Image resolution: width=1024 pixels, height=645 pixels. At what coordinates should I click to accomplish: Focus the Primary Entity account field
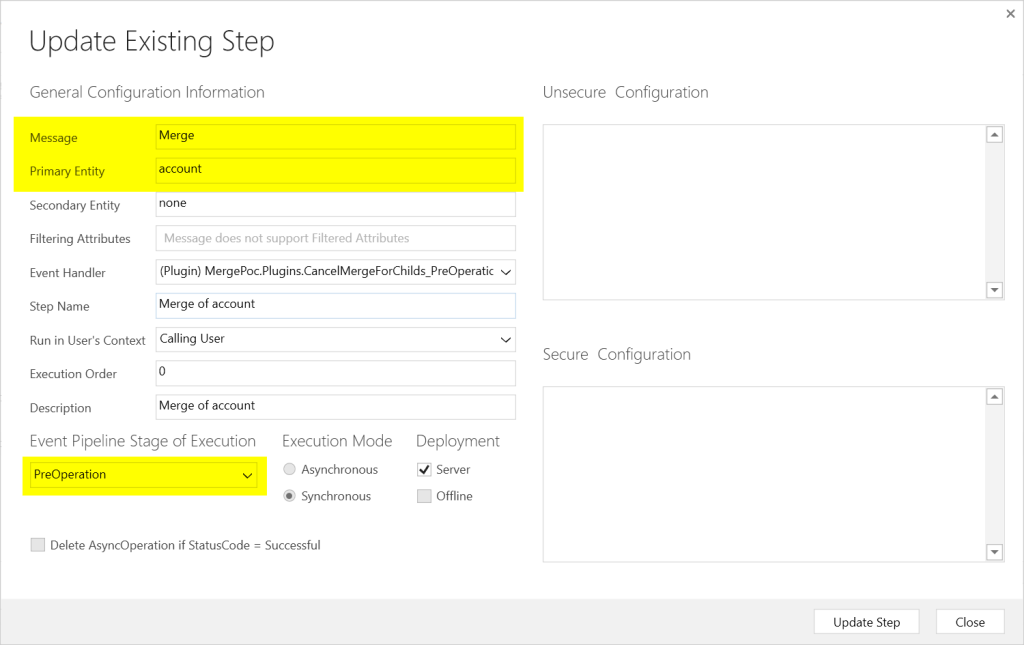[335, 170]
